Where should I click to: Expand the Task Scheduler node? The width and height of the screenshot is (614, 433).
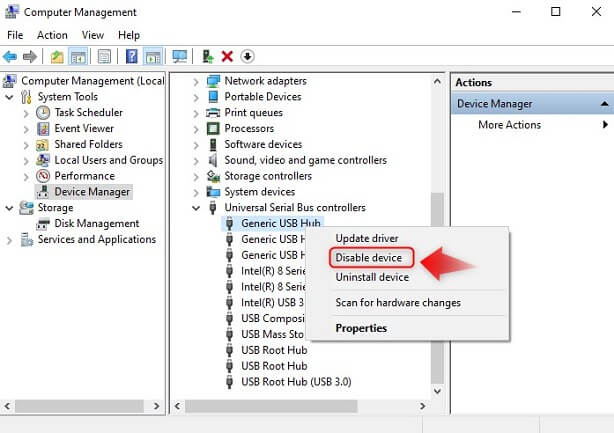click(x=26, y=113)
